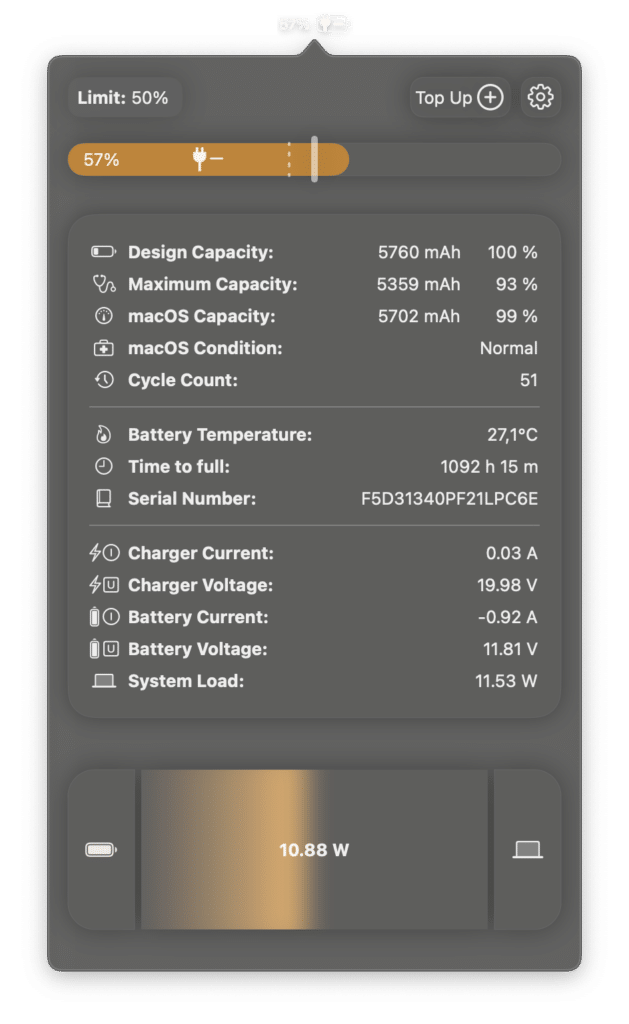Click the laptop icon in power flow panel
Image resolution: width=629 pixels, height=1024 pixels.
527,850
